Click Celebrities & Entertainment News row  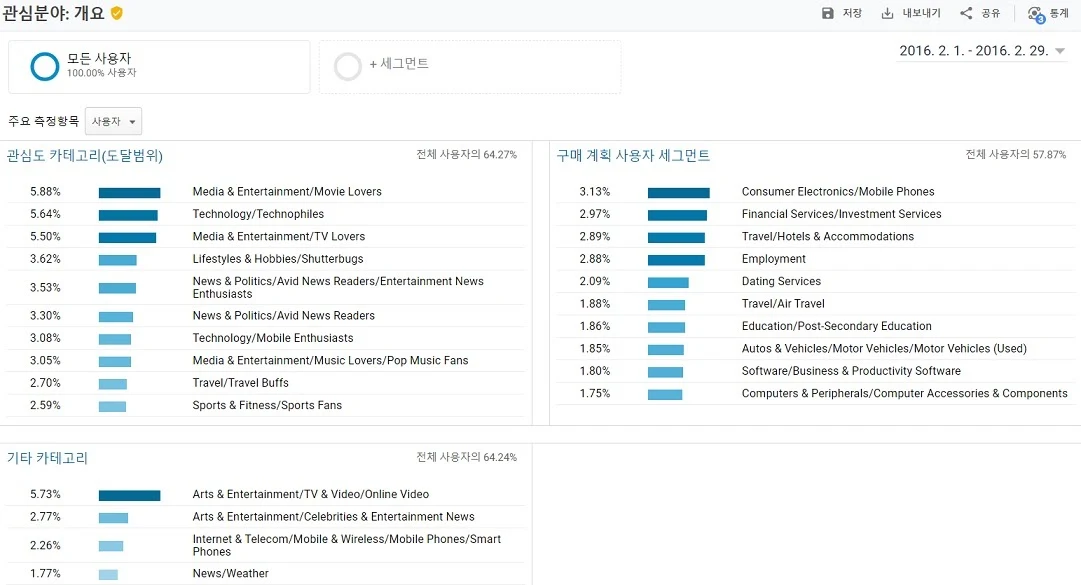265,516
